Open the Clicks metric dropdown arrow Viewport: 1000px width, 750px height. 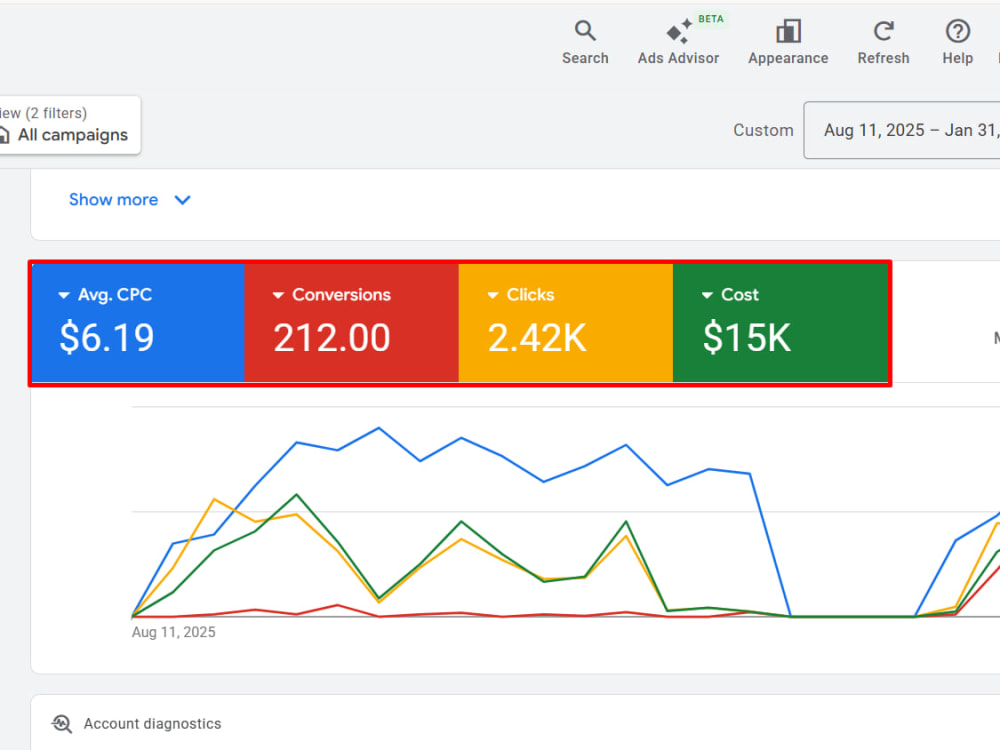coord(492,295)
